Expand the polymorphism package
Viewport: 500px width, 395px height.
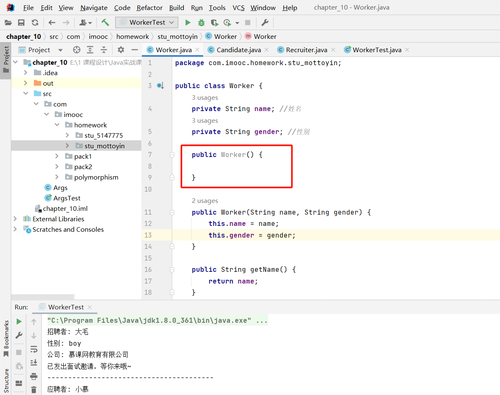57,177
